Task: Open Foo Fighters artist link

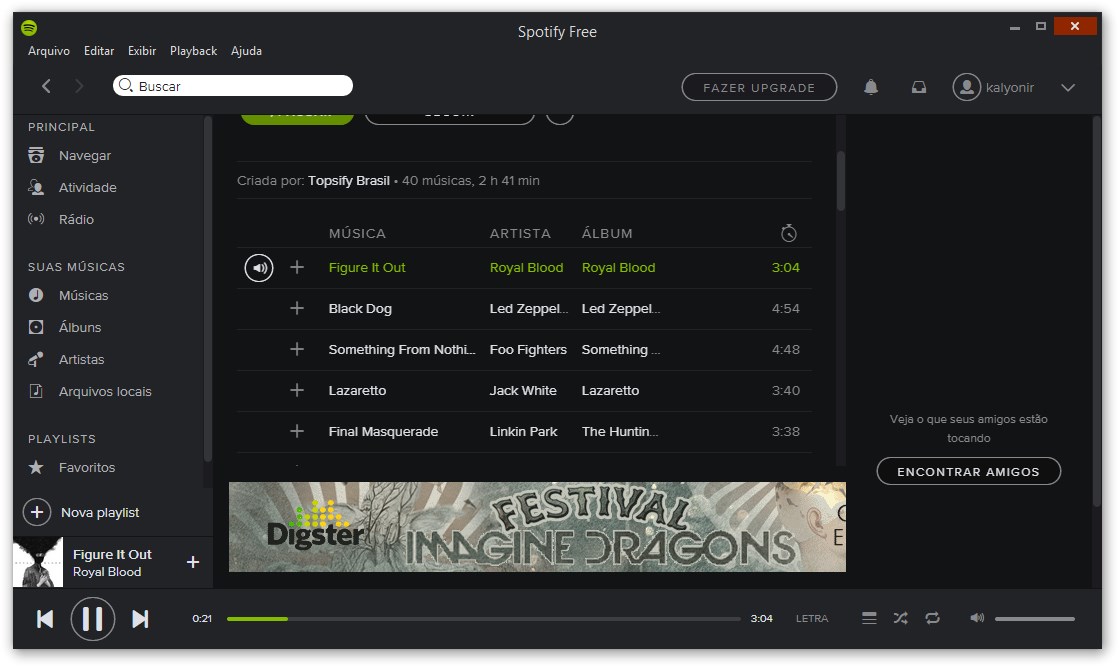Action: point(528,350)
